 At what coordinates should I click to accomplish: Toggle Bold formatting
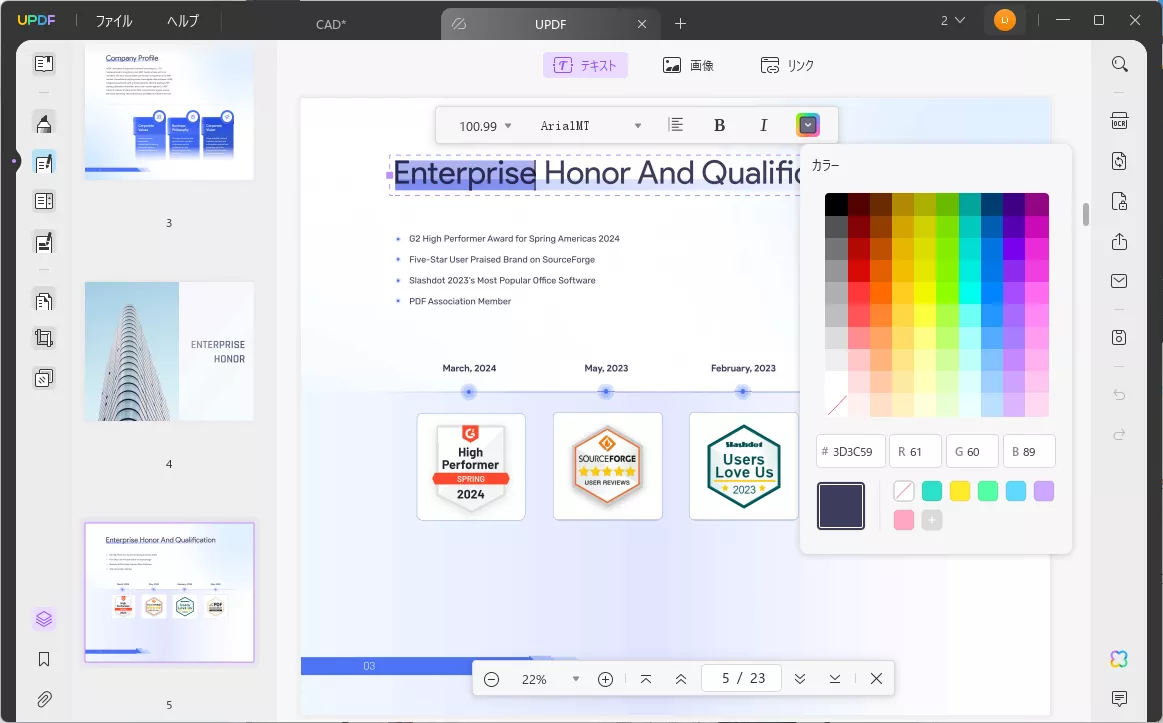click(x=719, y=125)
